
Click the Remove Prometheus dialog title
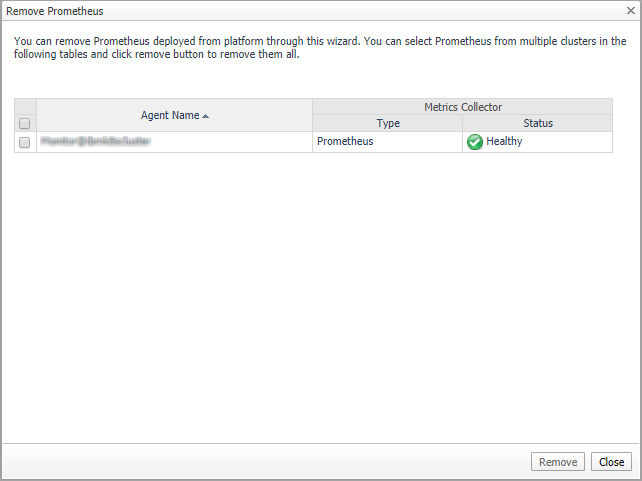tap(55, 11)
